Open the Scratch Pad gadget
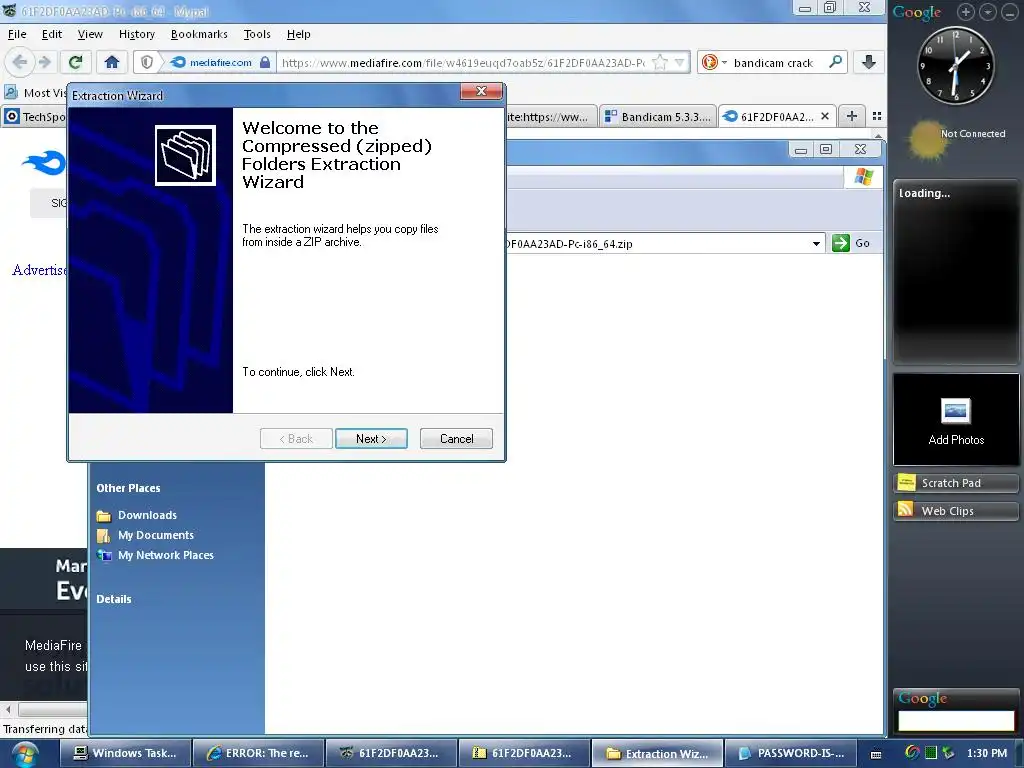This screenshot has width=1024, height=768. click(x=955, y=483)
